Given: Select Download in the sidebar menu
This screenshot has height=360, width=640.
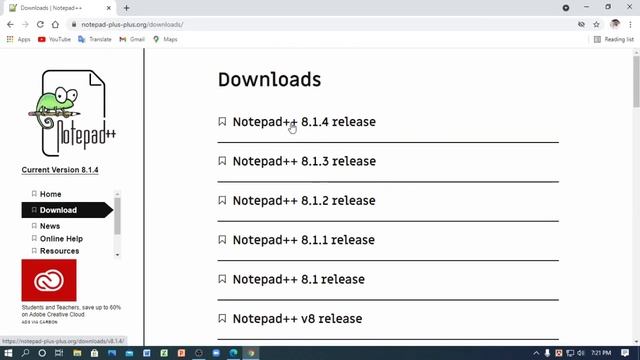Looking at the screenshot, I should pos(67,210).
